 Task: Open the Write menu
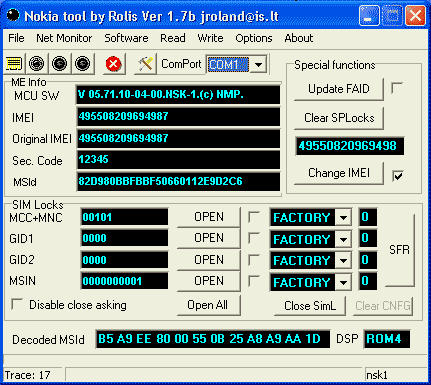click(x=210, y=38)
